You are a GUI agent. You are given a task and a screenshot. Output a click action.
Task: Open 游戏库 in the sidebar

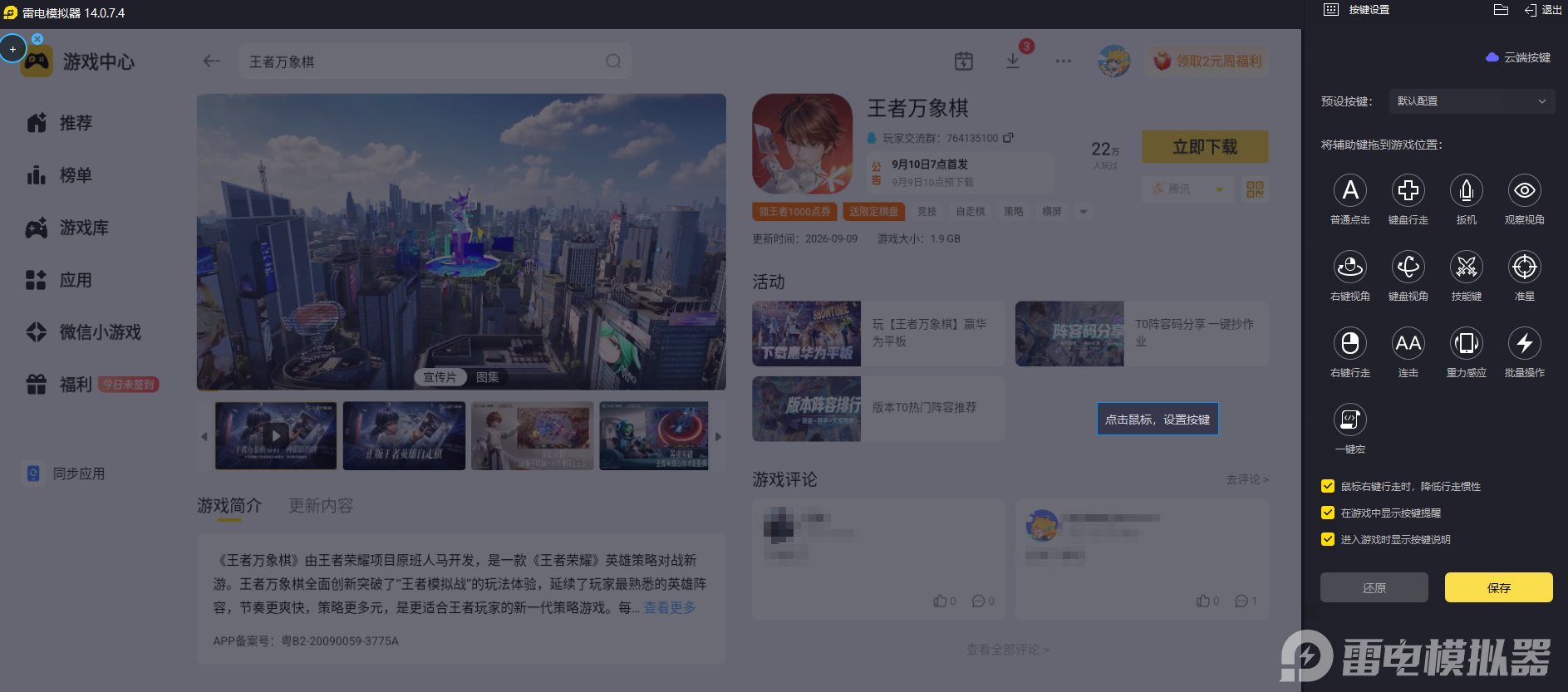tap(68, 228)
